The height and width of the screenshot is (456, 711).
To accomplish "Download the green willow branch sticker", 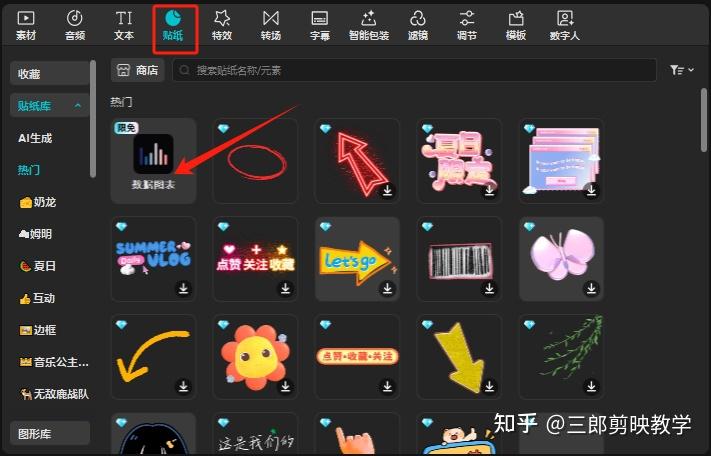I will pos(591,386).
